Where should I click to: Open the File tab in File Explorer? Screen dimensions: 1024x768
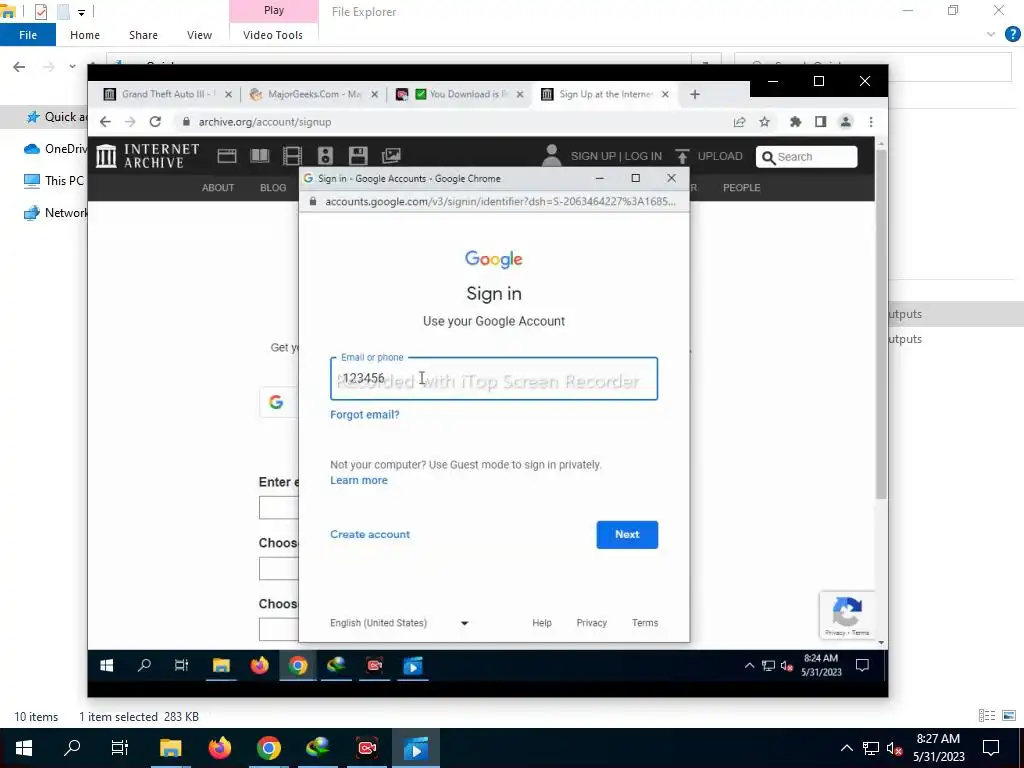pos(27,35)
